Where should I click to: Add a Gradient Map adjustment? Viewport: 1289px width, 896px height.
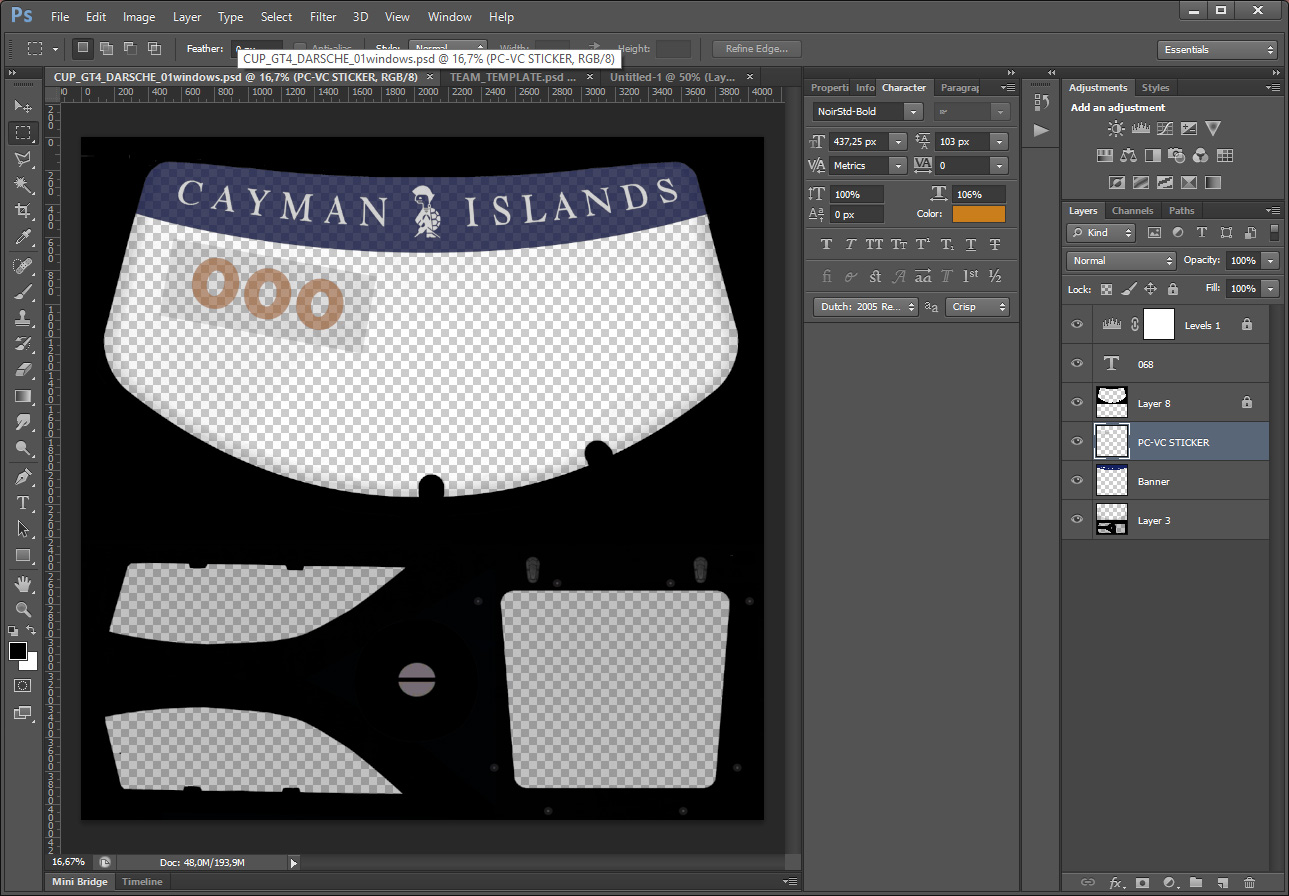1213,183
